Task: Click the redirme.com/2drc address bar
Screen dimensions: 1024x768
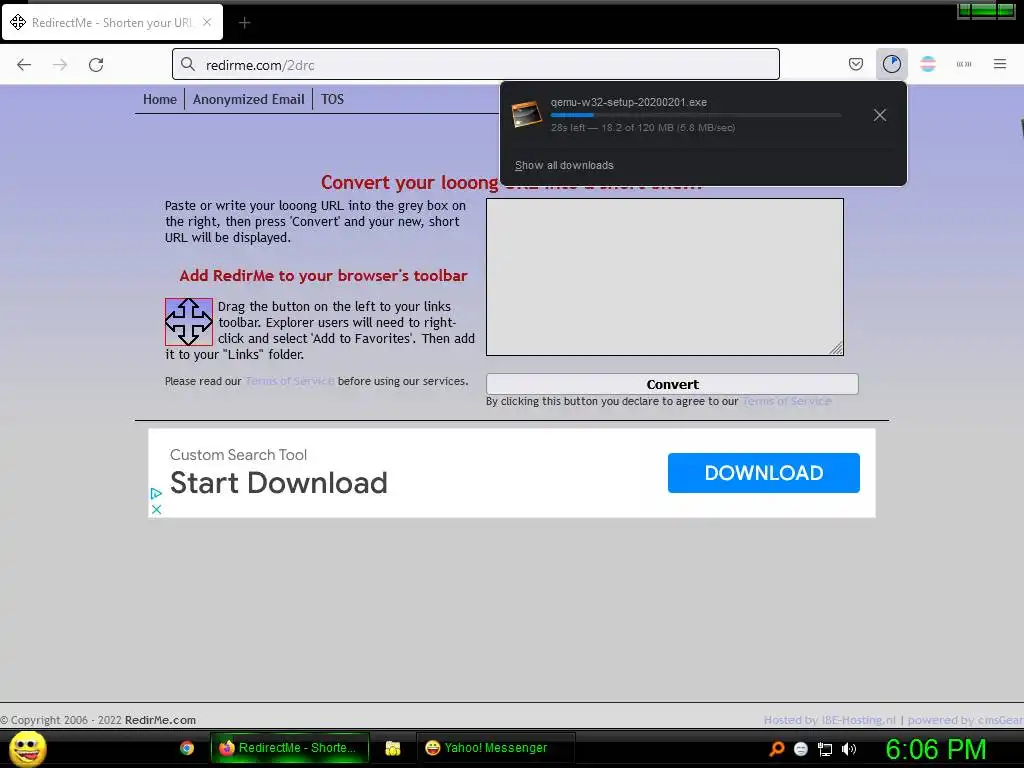Action: click(x=475, y=64)
